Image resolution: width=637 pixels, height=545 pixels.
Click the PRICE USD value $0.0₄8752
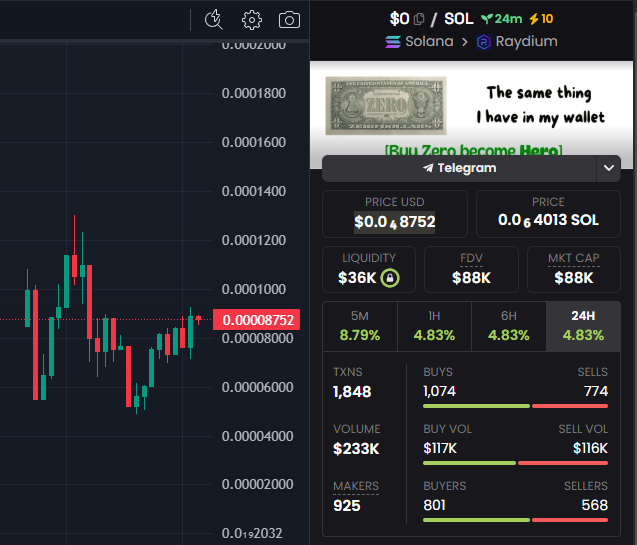tap(394, 222)
